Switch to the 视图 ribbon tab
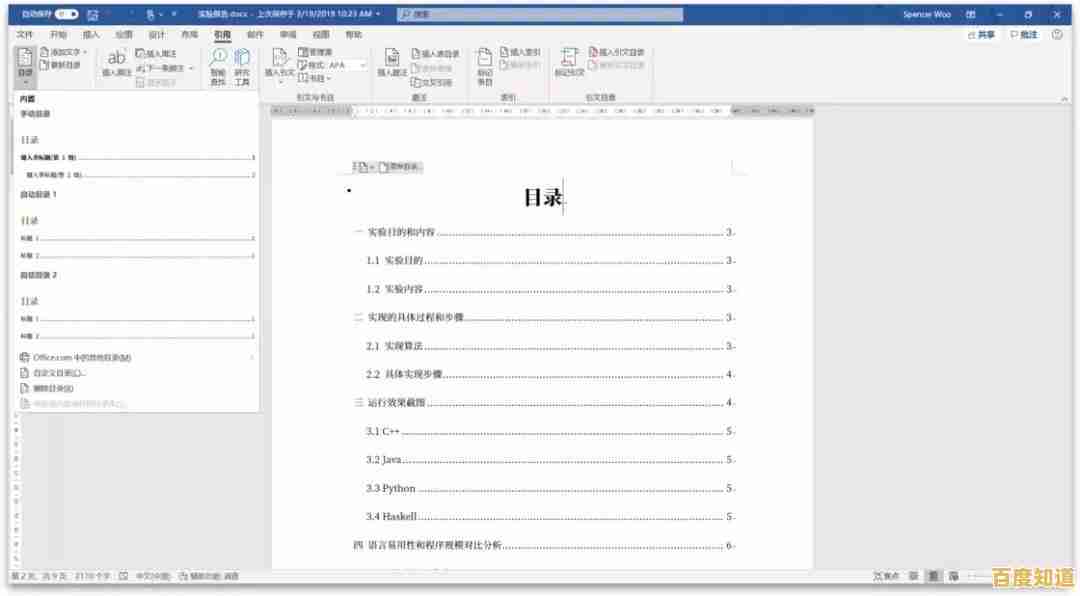 (320, 34)
